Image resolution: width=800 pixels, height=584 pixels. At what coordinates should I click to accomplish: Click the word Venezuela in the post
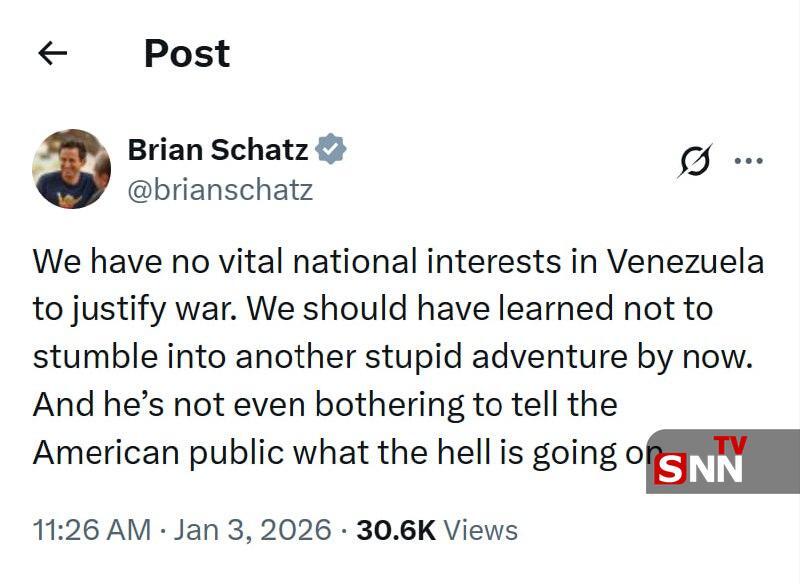pos(686,262)
